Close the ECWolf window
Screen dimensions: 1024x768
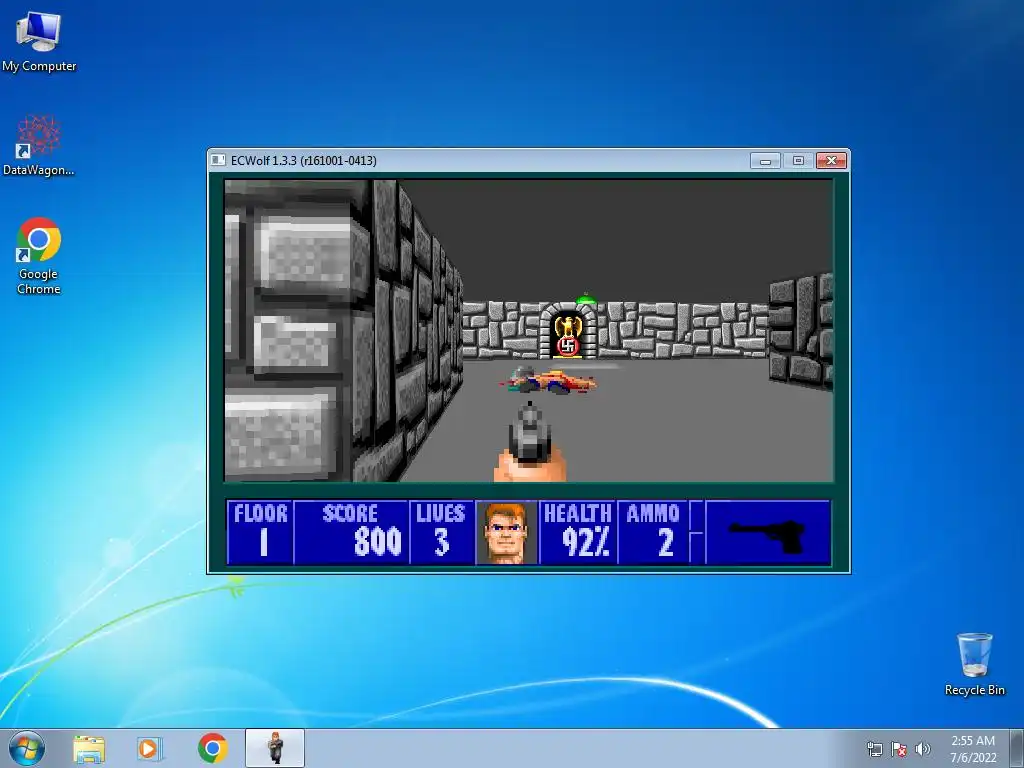(x=831, y=161)
